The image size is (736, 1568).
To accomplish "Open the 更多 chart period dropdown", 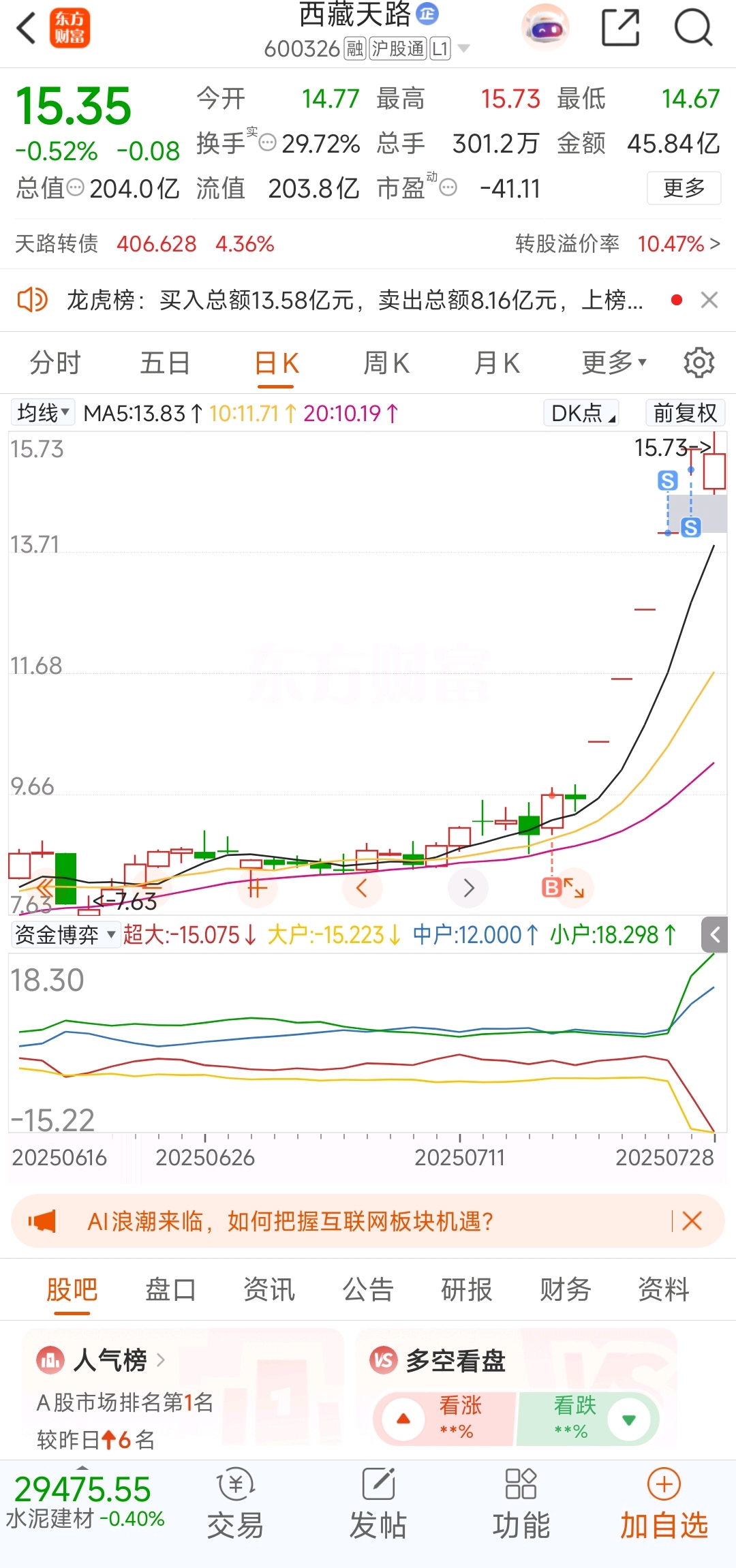I will [x=613, y=363].
